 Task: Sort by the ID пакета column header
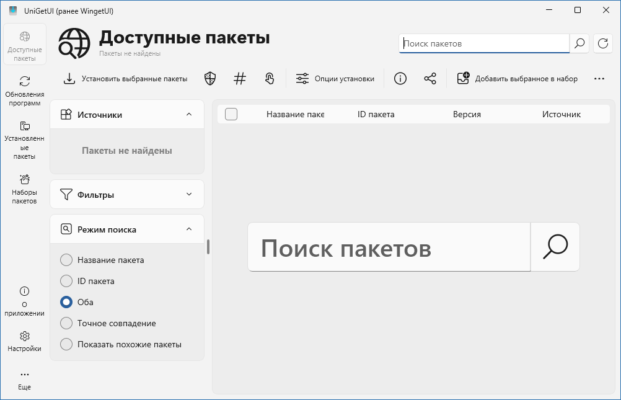(x=376, y=114)
